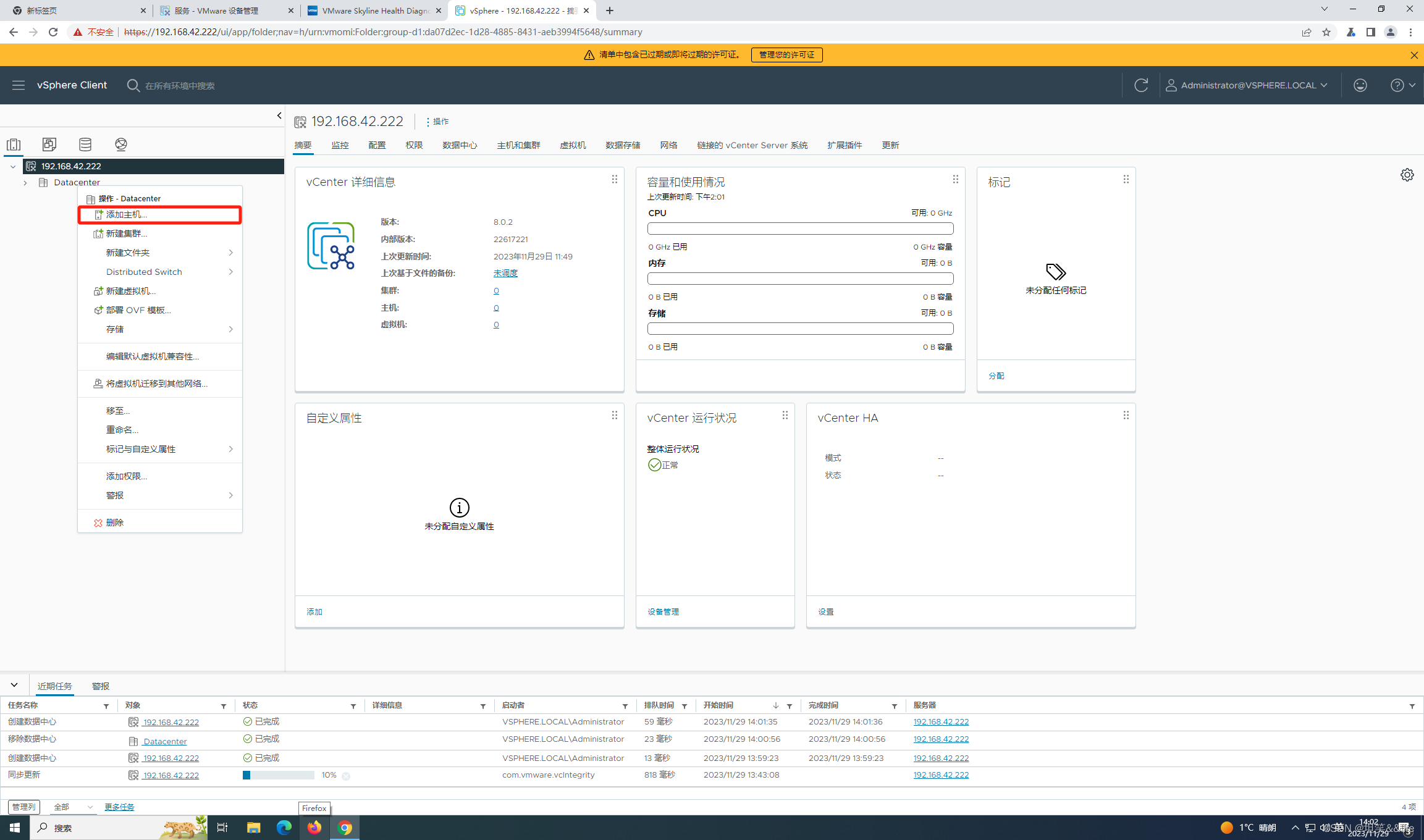
Task: Open the vSphere Client hamburger menu
Action: 19,85
